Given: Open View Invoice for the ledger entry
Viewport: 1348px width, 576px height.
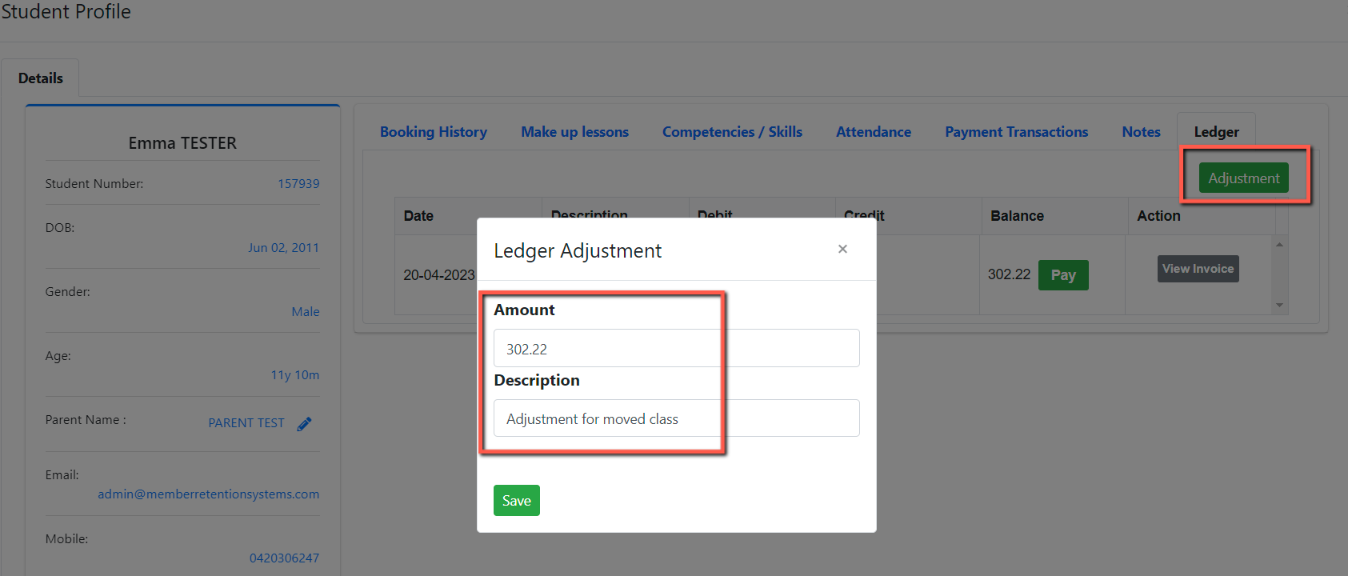Looking at the screenshot, I should (x=1198, y=268).
